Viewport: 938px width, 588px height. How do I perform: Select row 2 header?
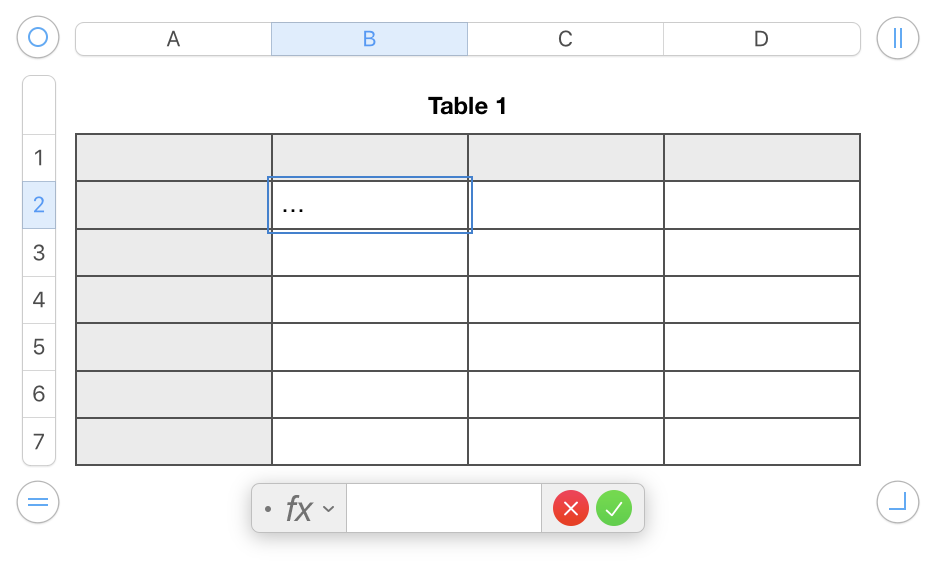pos(39,205)
